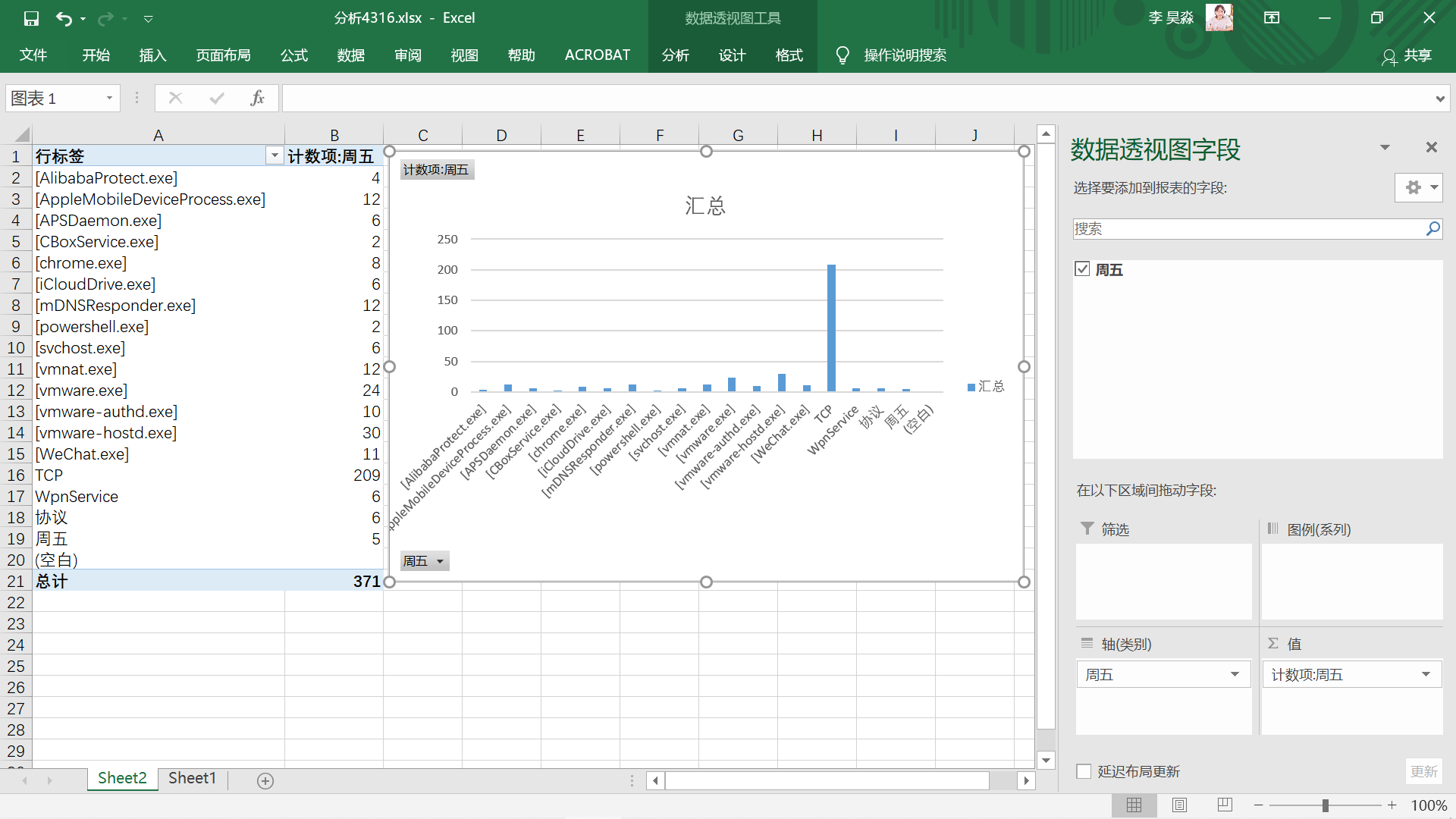Click the zoom slider handle
Viewport: 1456px width, 819px height.
point(1325,805)
